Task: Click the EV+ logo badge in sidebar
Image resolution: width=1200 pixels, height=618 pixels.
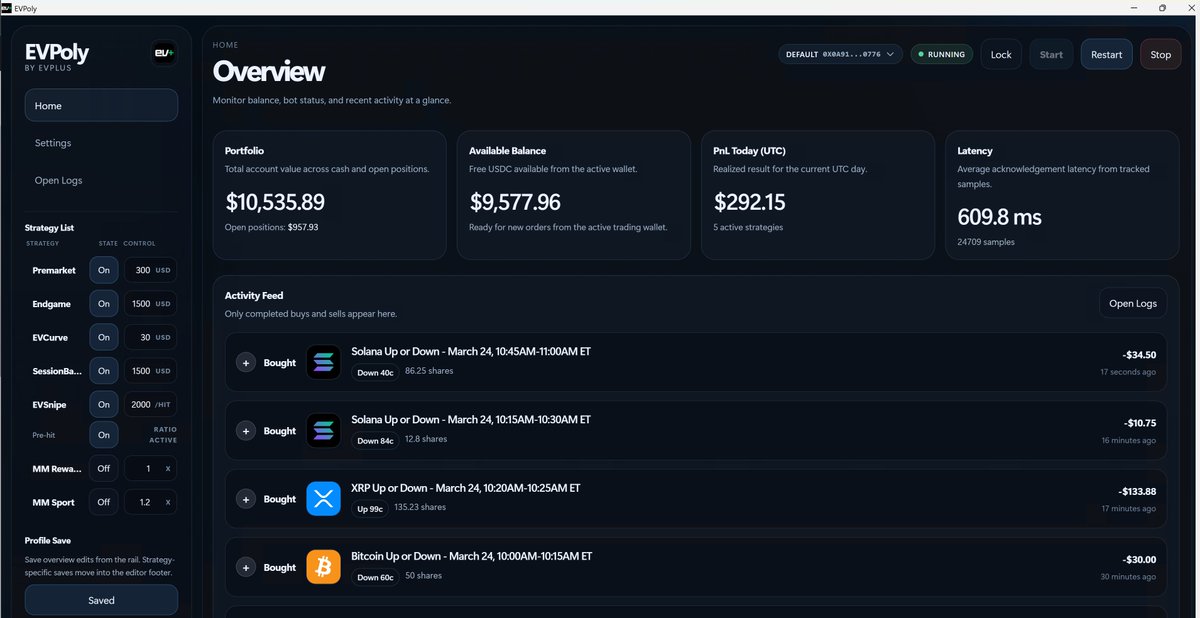Action: coord(164,54)
